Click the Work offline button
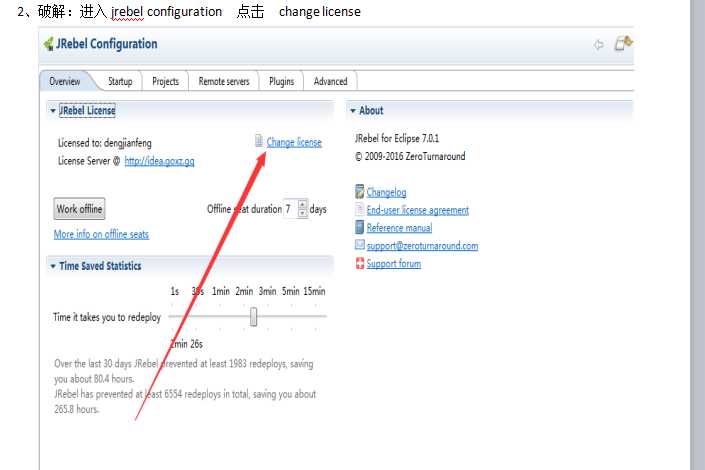 (x=79, y=209)
